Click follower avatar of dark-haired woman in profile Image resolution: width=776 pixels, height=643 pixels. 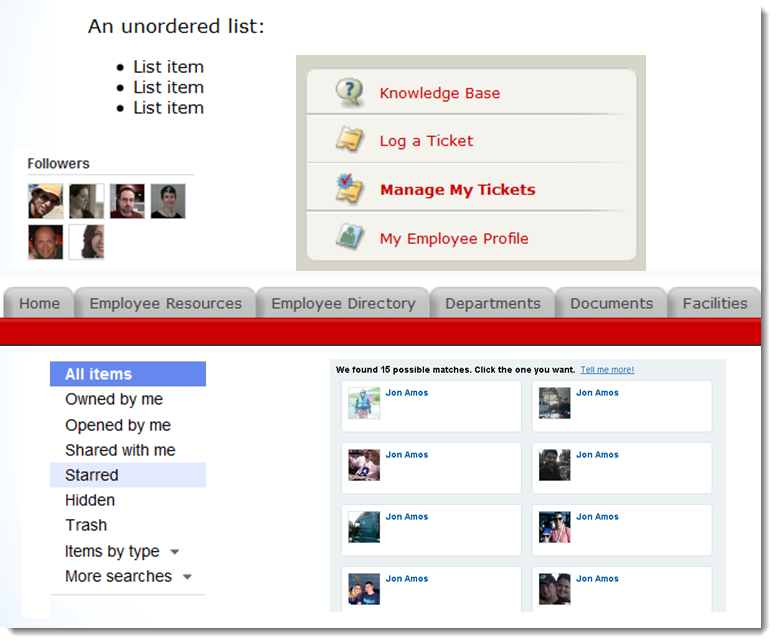click(87, 242)
